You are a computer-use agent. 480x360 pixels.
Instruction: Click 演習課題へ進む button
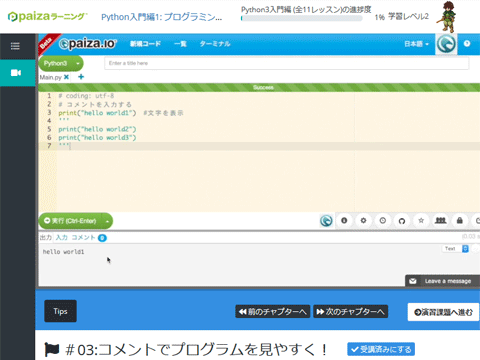coord(444,312)
